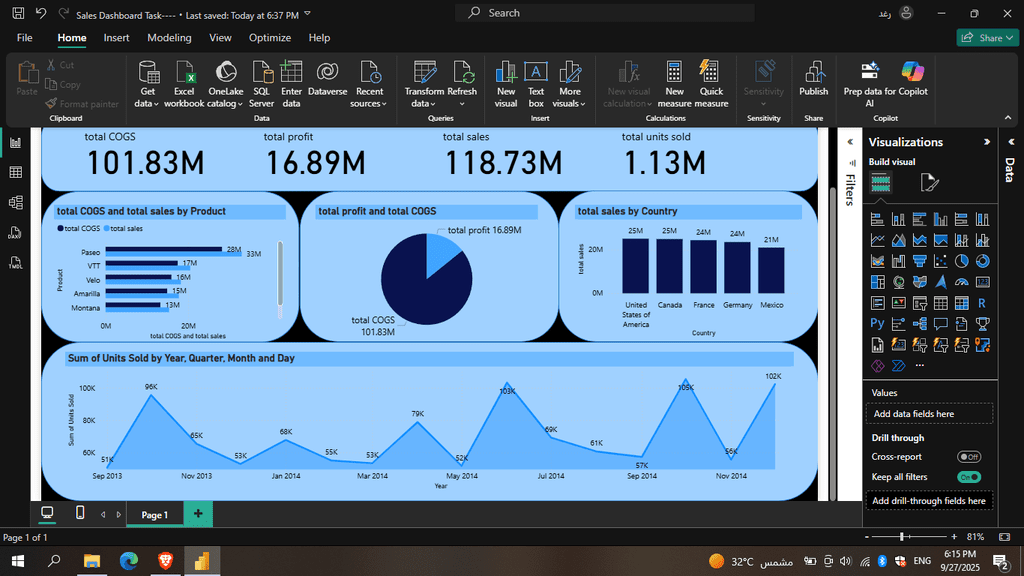Disable the Keep all filters toggle
The height and width of the screenshot is (576, 1024).
(968, 478)
